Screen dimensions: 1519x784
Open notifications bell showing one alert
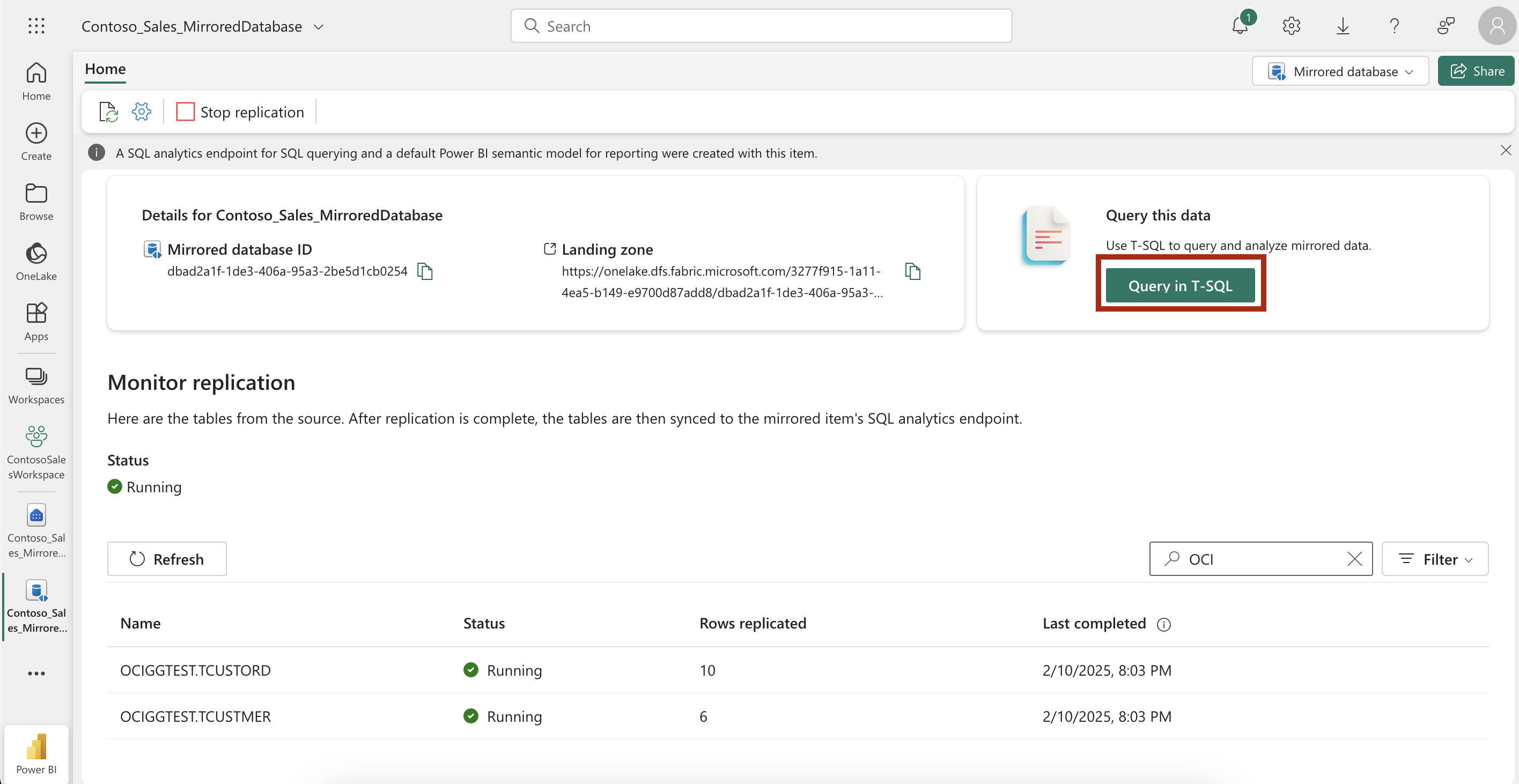(x=1240, y=25)
